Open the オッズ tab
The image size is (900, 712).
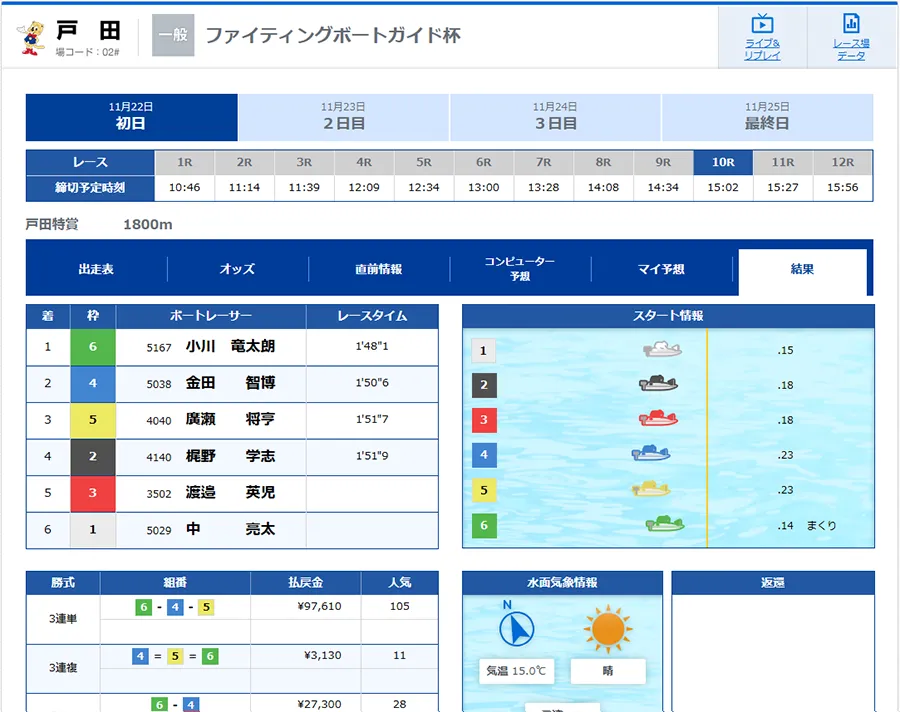click(237, 269)
